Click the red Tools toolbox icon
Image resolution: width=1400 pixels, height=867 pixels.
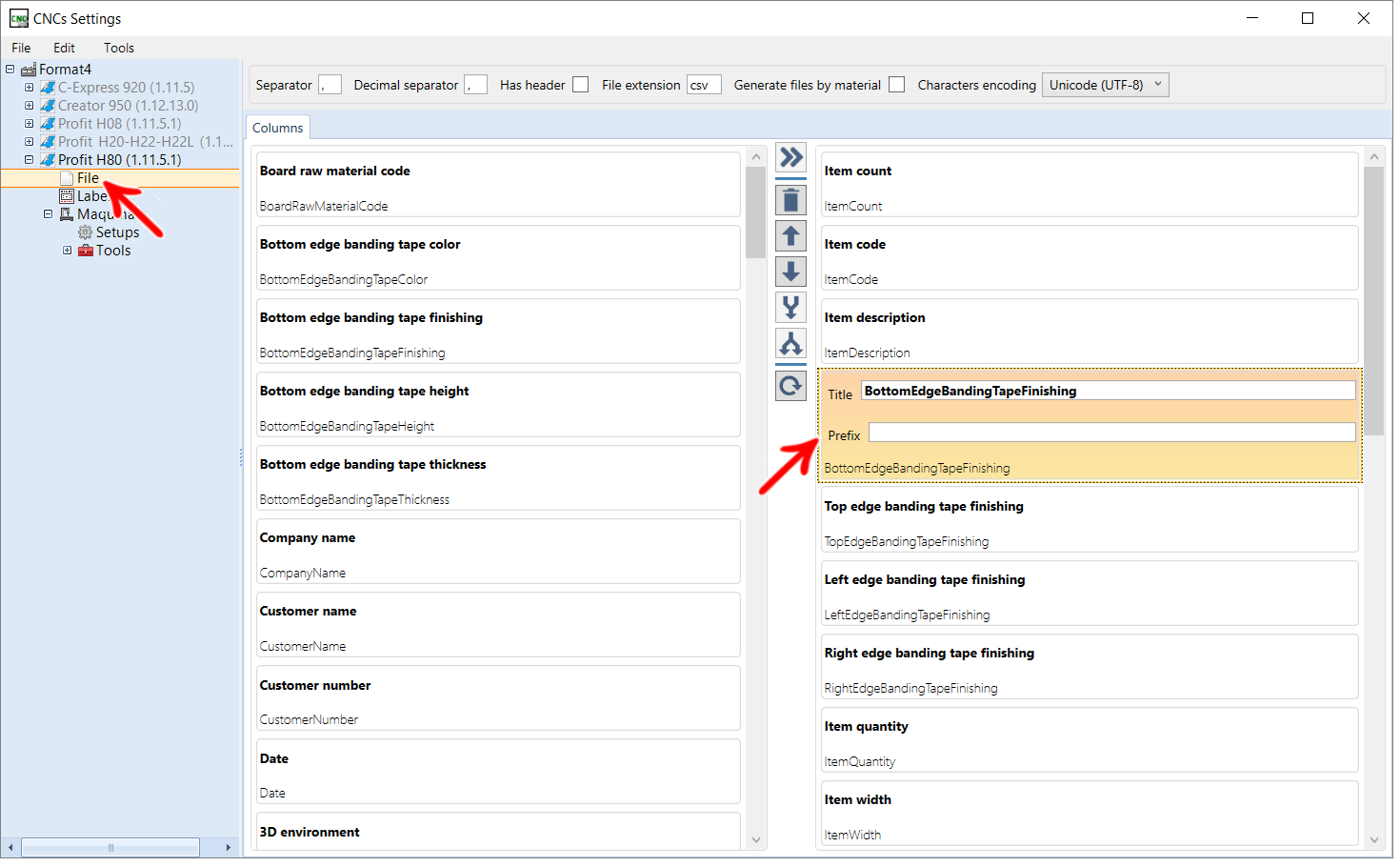pyautogui.click(x=86, y=251)
